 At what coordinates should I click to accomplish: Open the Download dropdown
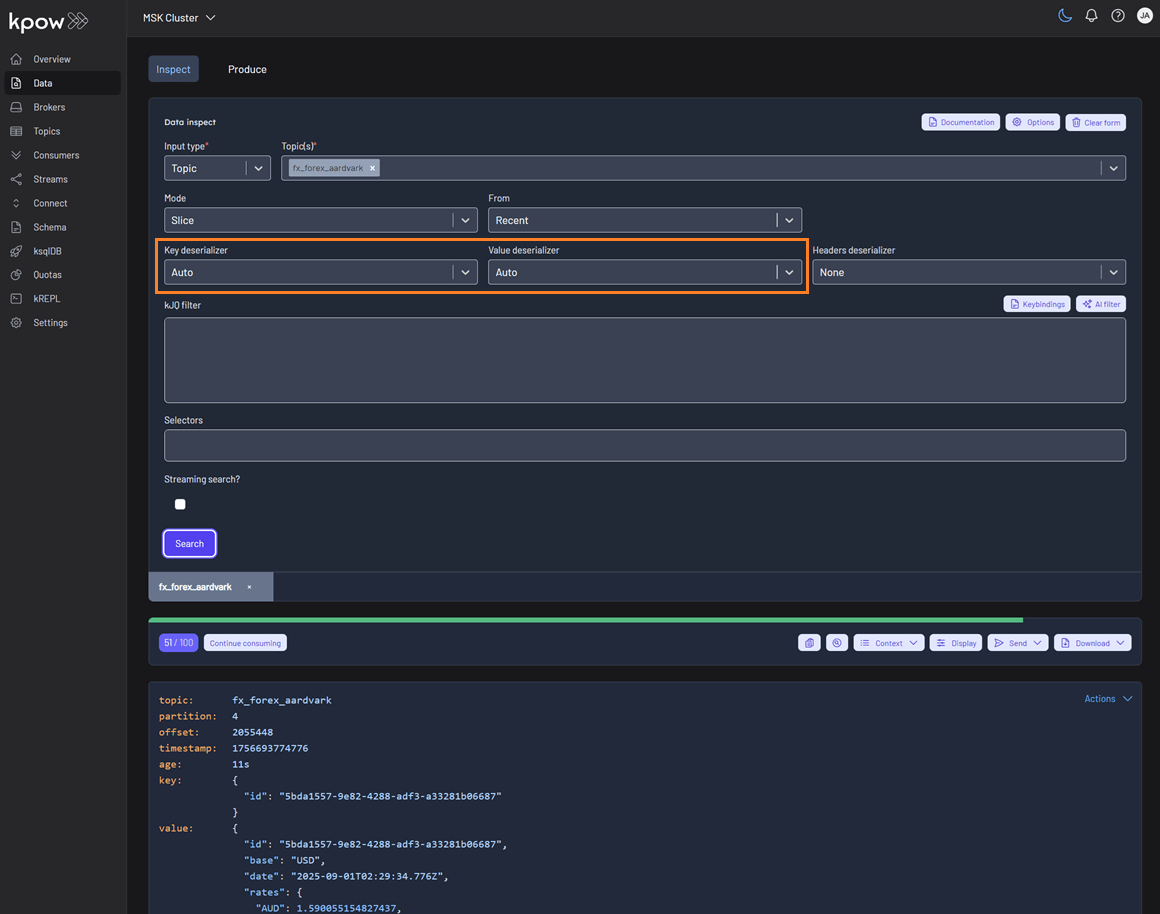(x=1093, y=643)
